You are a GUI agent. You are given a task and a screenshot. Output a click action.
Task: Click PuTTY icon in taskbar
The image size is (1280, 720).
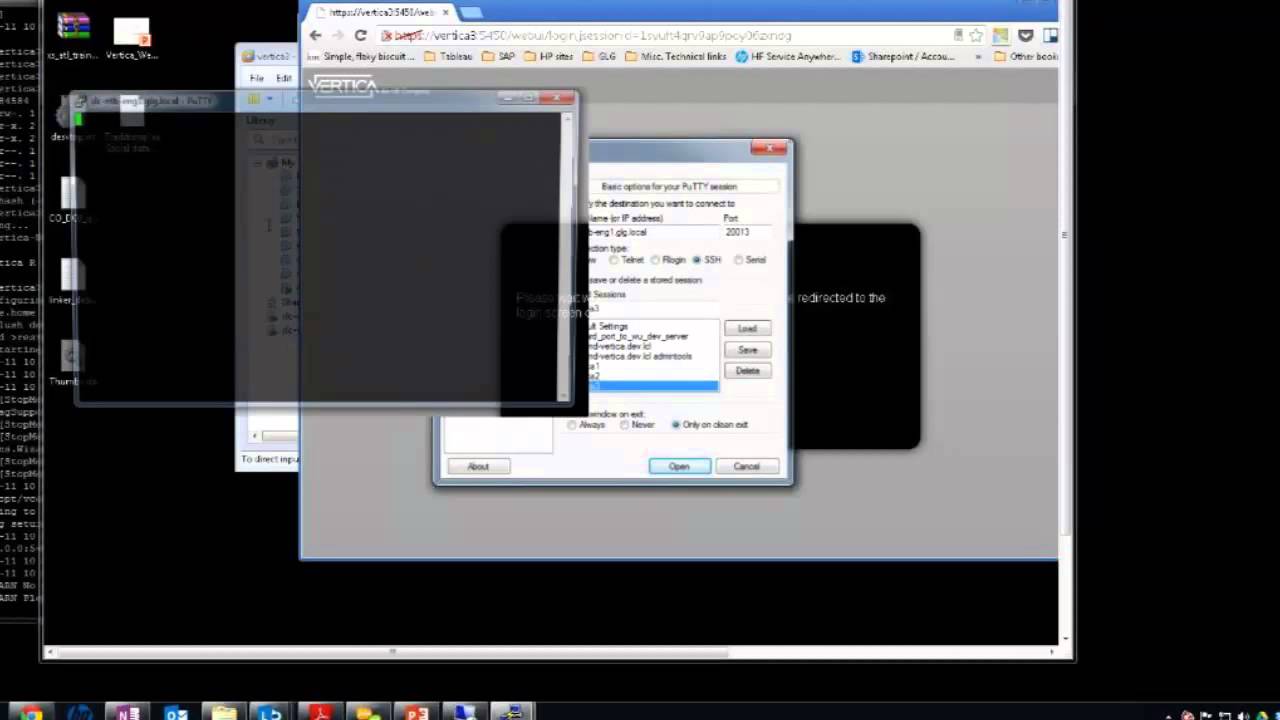512,714
